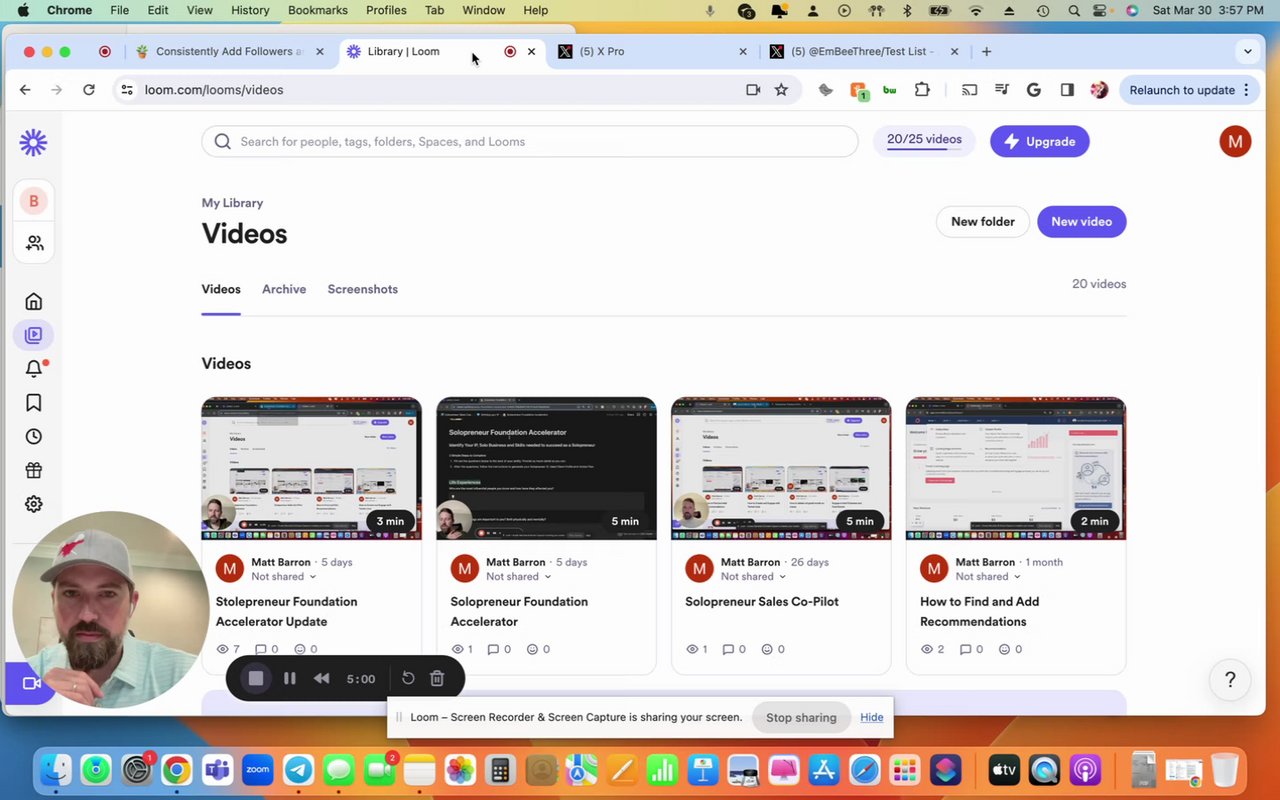Go to Home via sidebar house icon
1280x800 pixels.
tap(33, 301)
